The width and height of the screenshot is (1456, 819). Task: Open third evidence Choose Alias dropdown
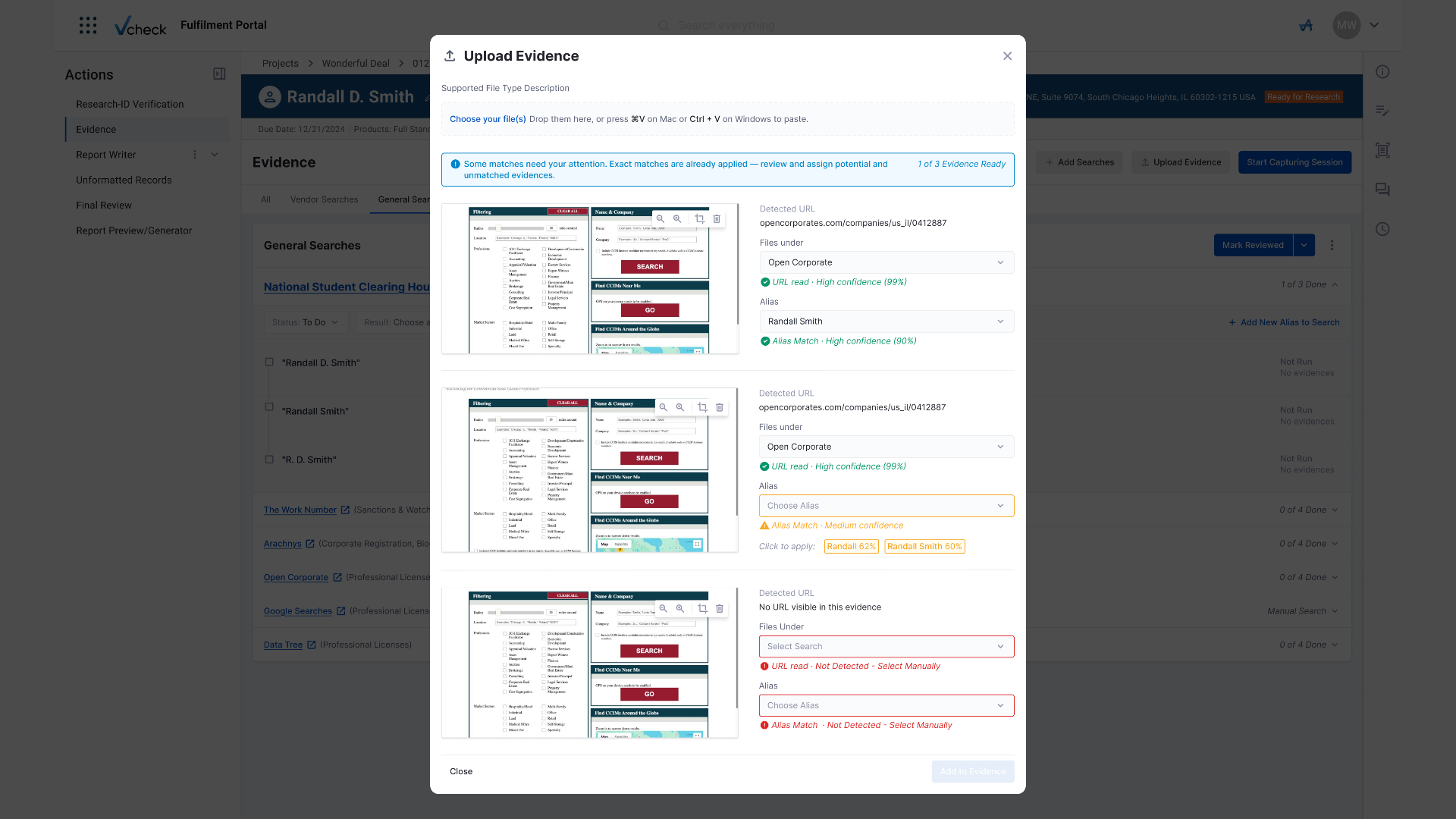point(886,705)
